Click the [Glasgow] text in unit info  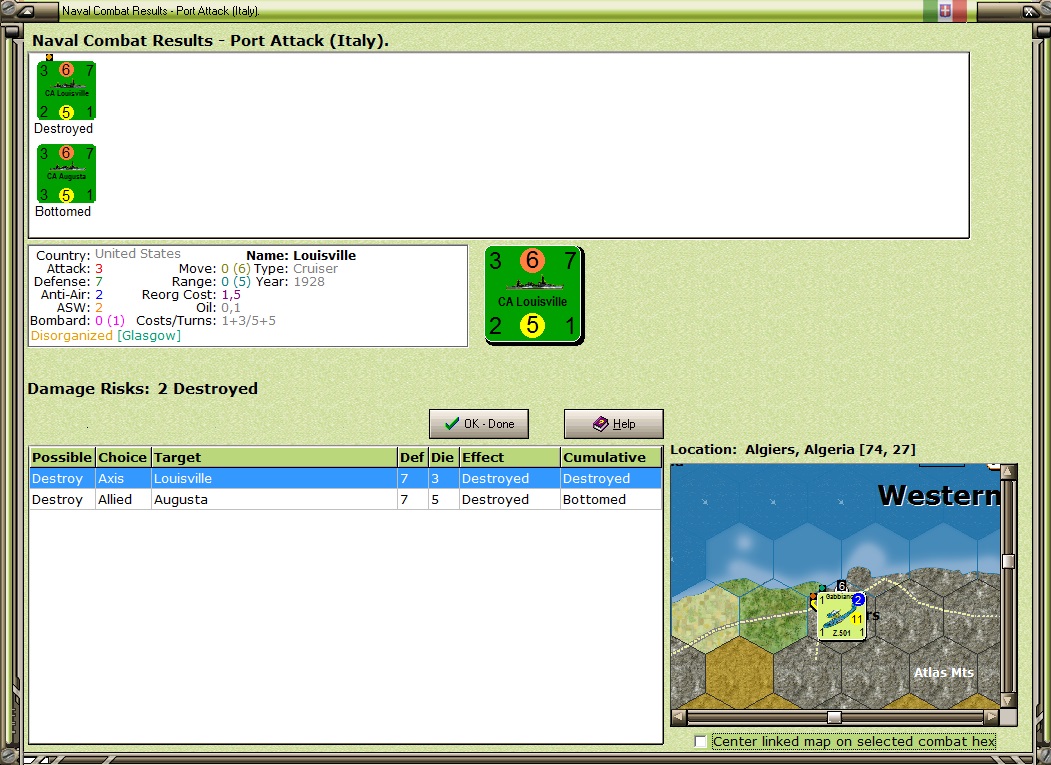pyautogui.click(x=149, y=335)
